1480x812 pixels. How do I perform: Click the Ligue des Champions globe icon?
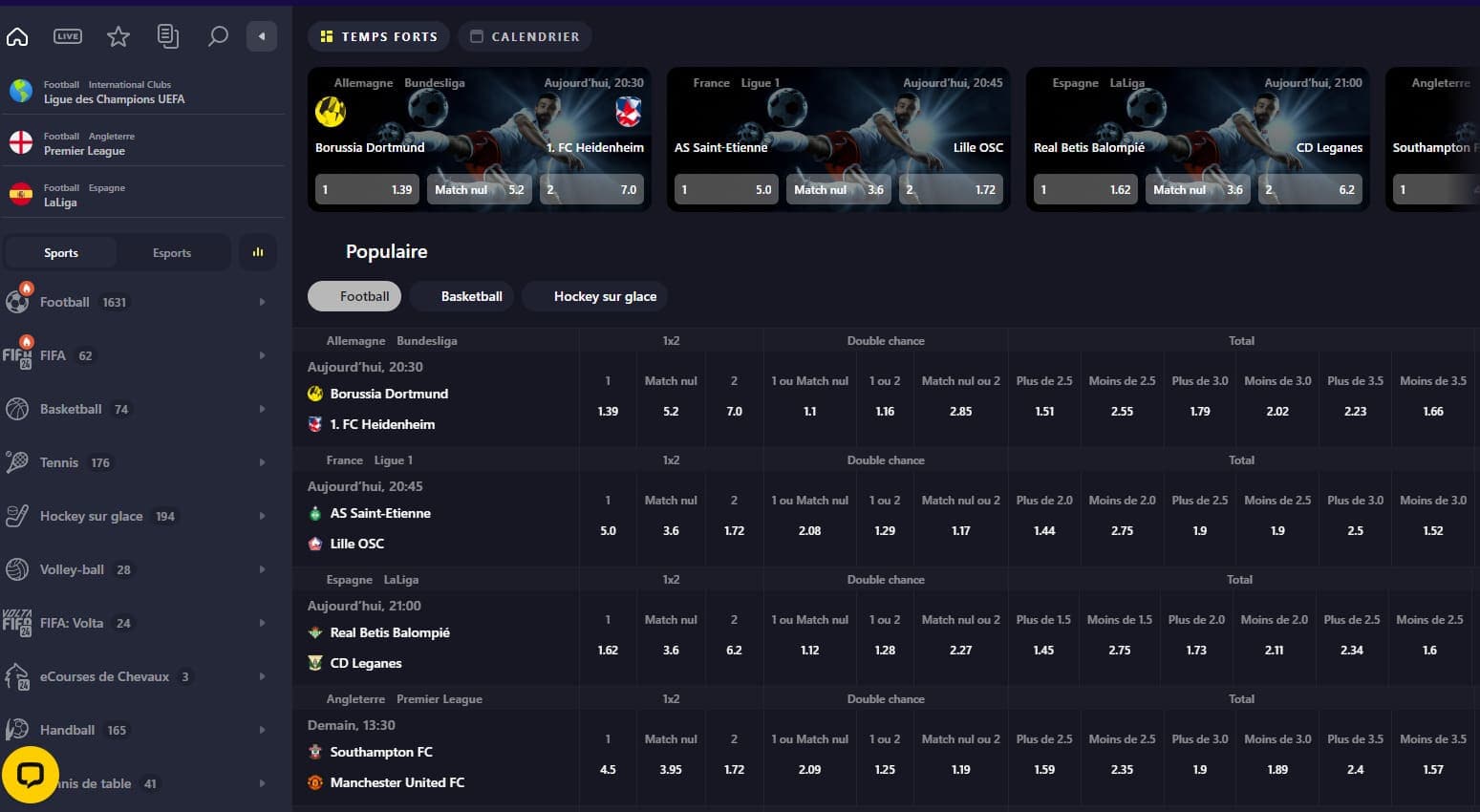[x=21, y=91]
